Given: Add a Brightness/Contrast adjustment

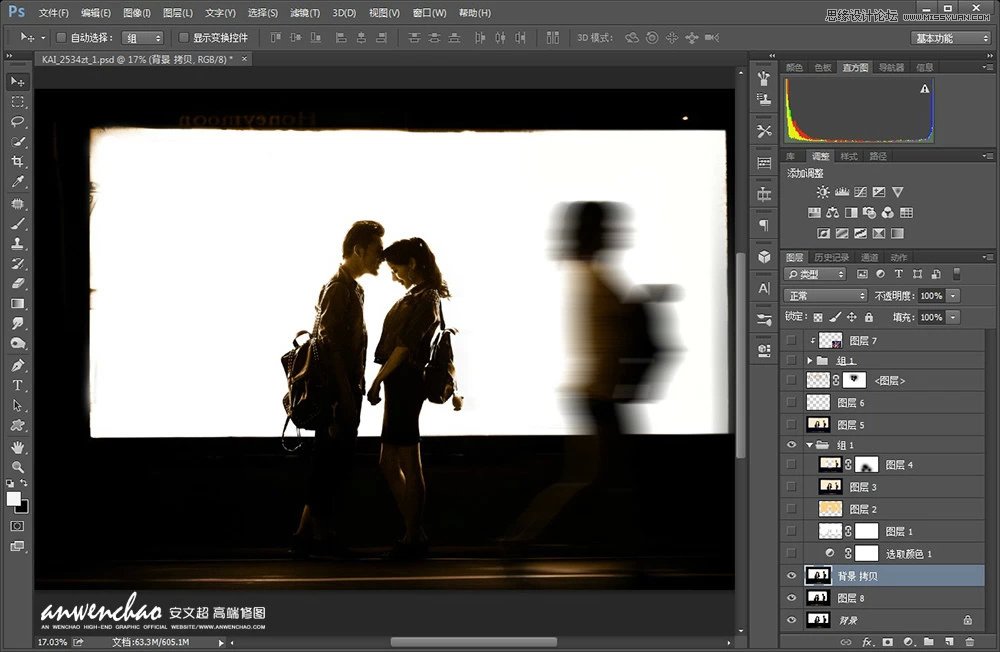Looking at the screenshot, I should [x=823, y=191].
